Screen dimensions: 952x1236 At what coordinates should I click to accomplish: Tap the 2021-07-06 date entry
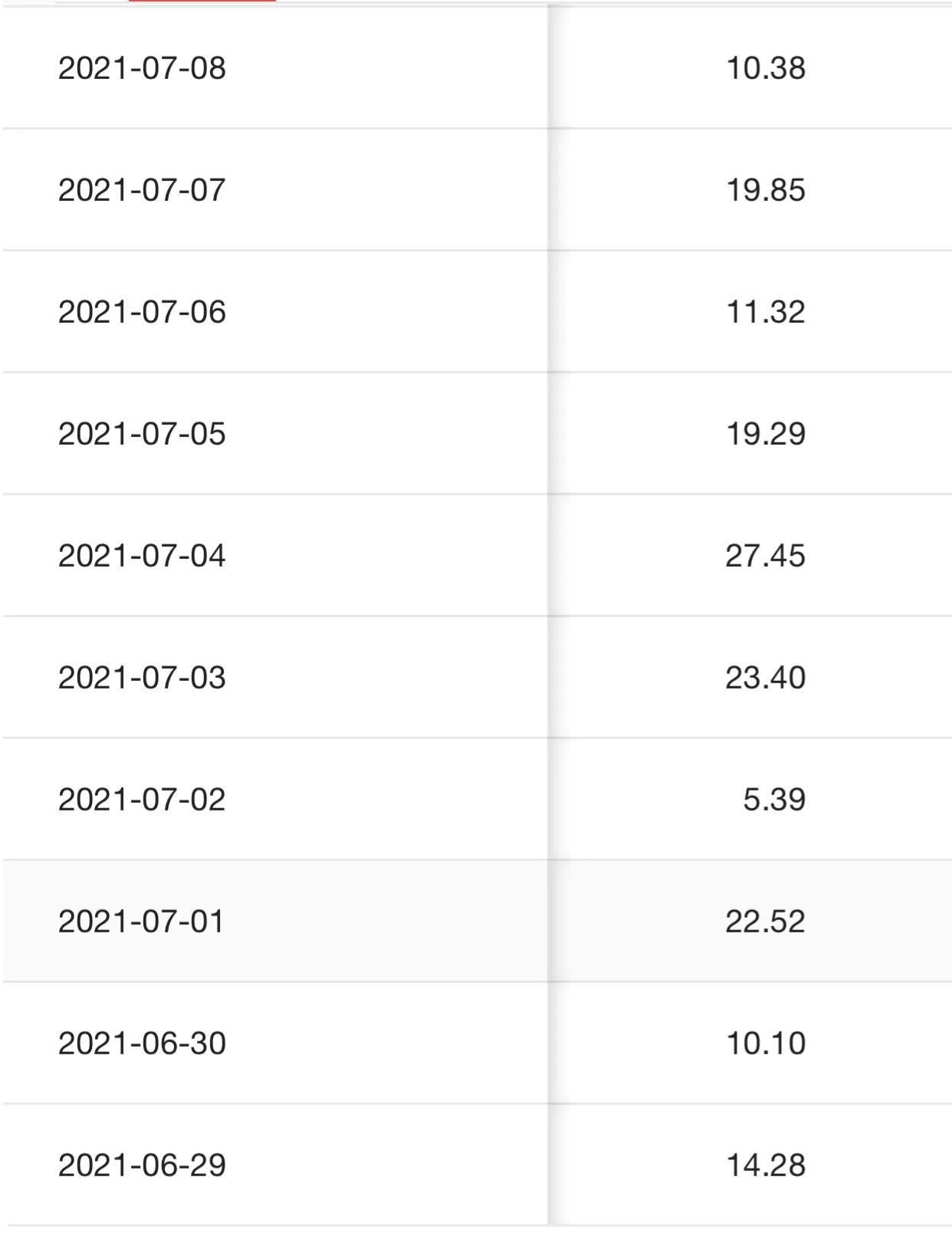point(142,311)
